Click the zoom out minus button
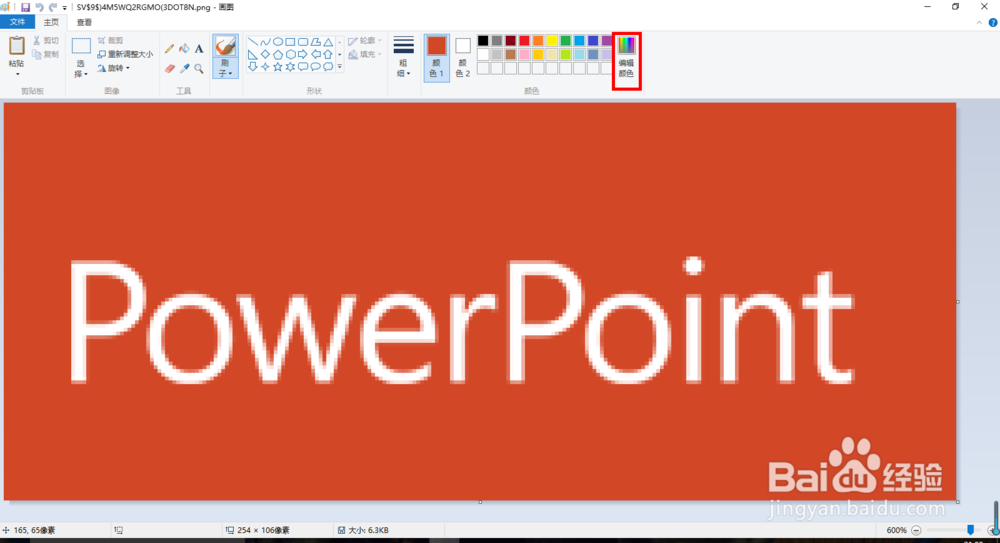Screen dimensions: 1000x543 (x=916, y=530)
